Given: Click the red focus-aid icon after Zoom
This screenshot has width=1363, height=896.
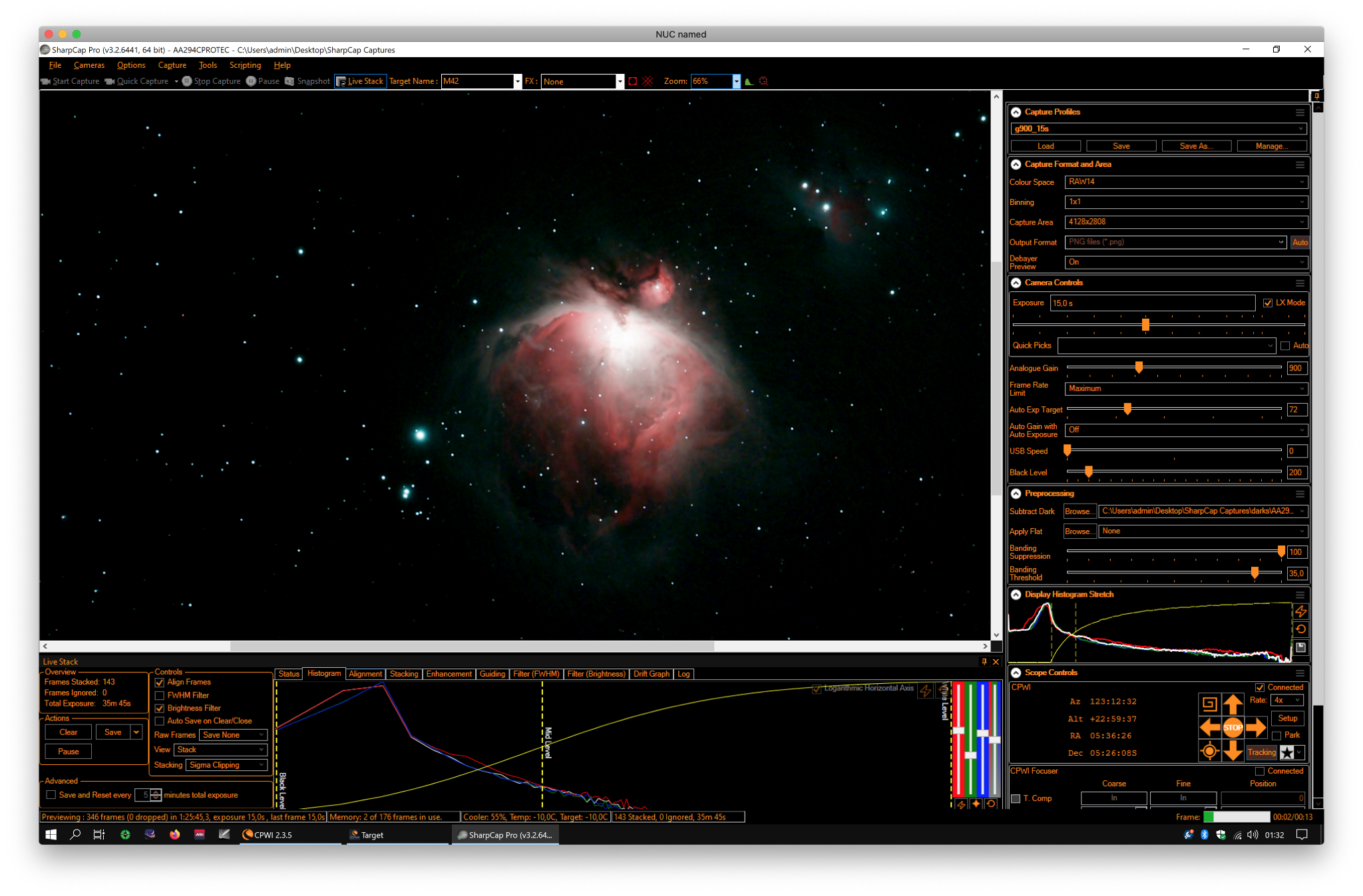Looking at the screenshot, I should [763, 81].
